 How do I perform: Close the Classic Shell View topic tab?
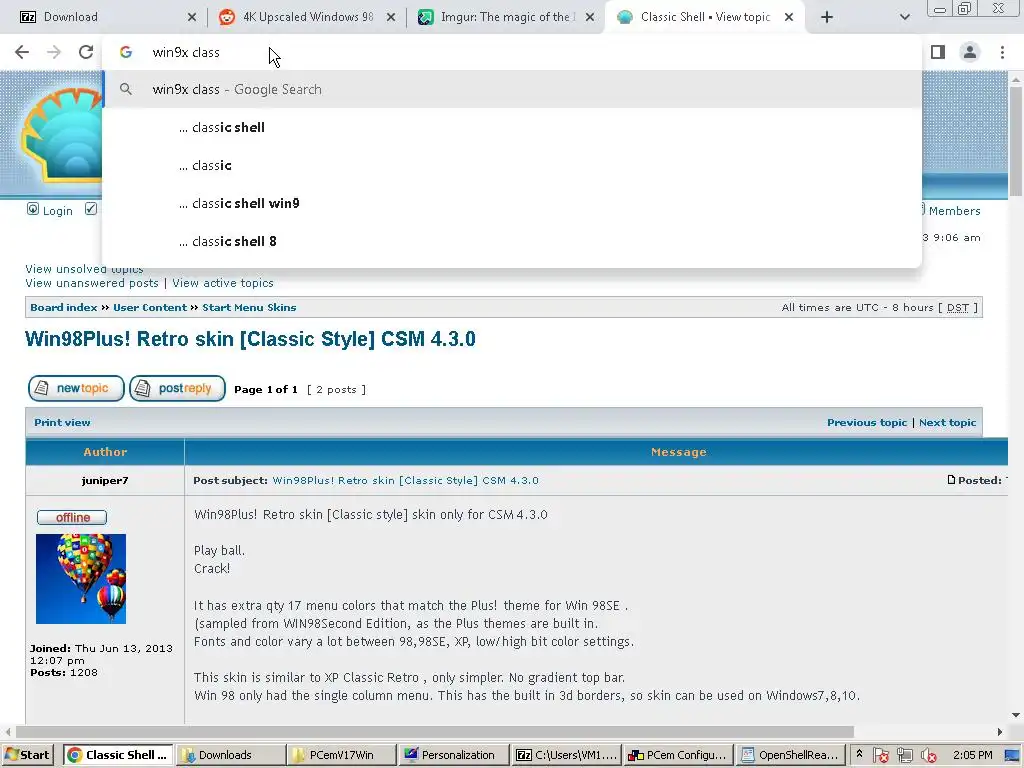[x=789, y=17]
